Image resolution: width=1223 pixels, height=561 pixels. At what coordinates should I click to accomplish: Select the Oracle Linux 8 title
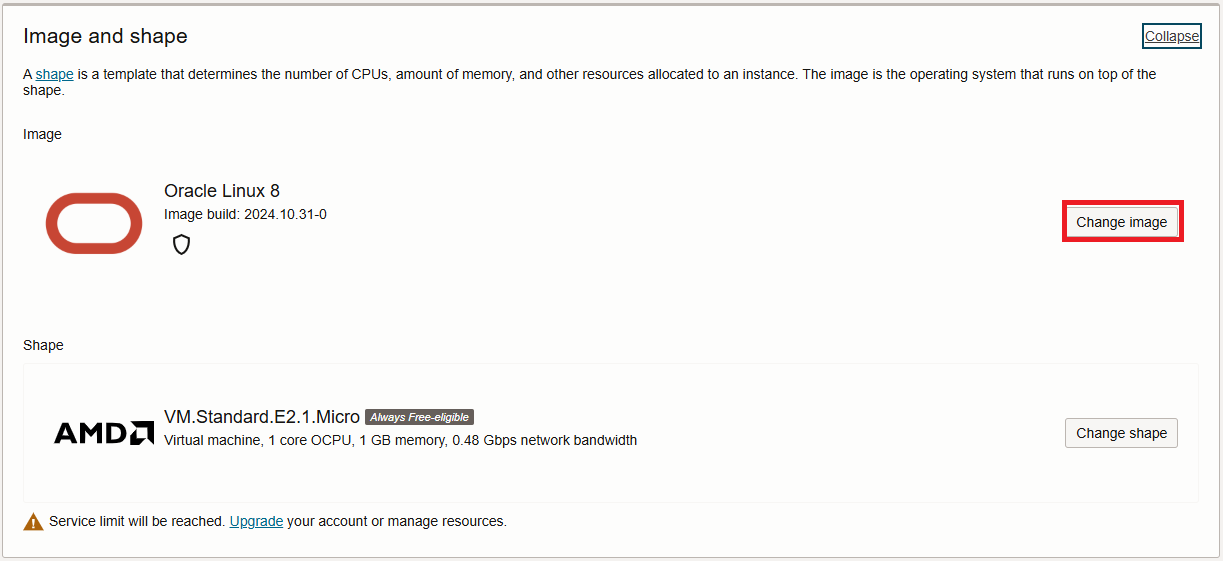point(222,191)
